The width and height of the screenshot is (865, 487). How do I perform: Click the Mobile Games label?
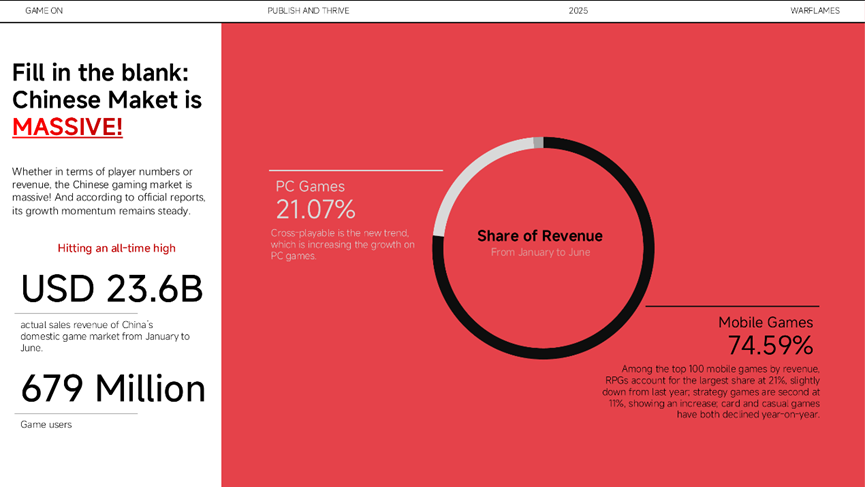coord(765,323)
